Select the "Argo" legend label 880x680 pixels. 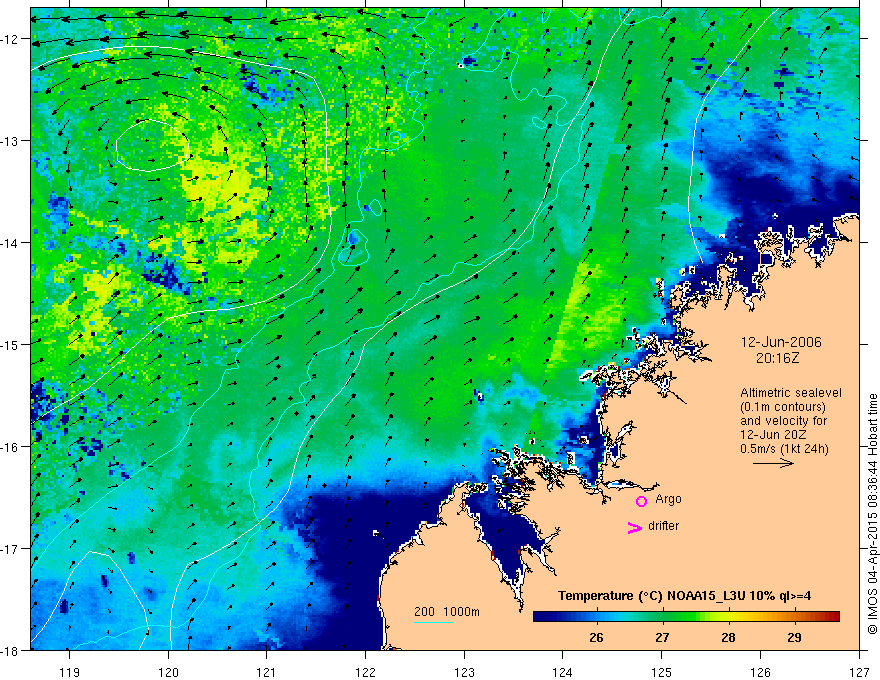pos(668,499)
